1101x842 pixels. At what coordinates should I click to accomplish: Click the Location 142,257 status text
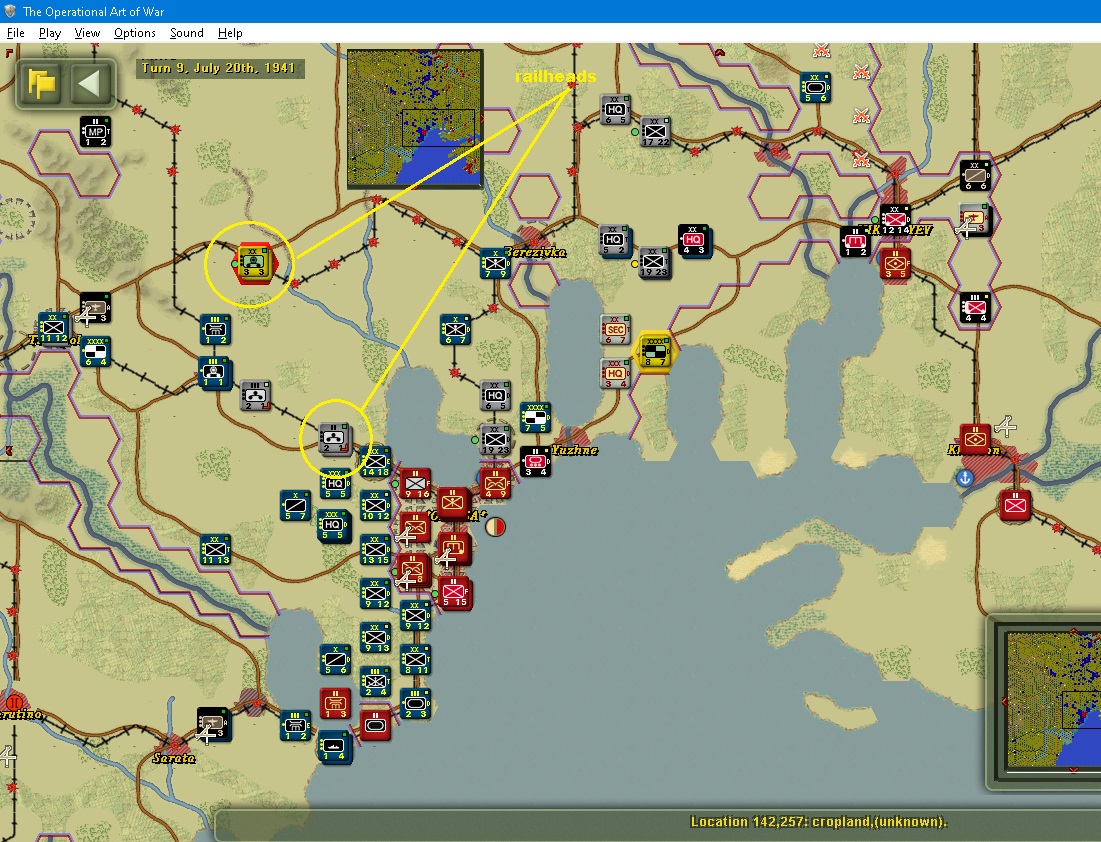[x=819, y=822]
